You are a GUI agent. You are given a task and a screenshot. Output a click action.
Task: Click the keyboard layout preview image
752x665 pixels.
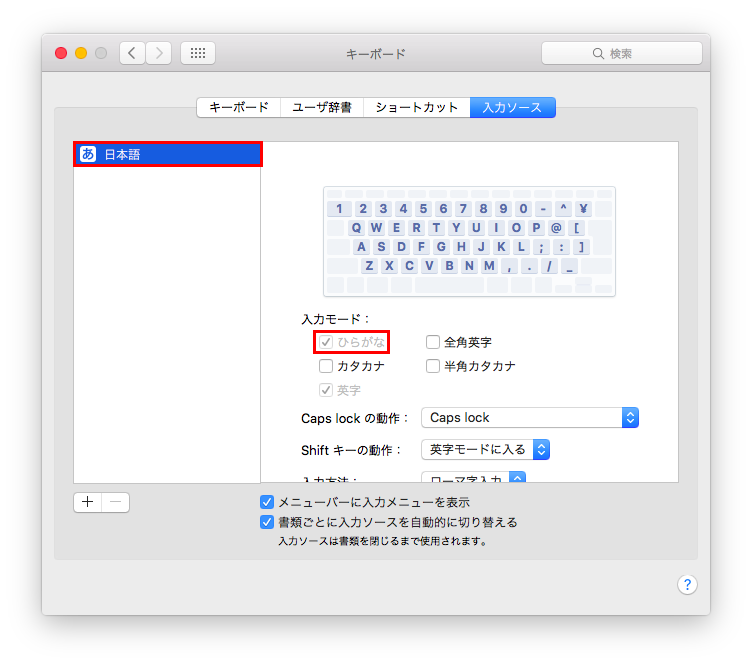470,242
